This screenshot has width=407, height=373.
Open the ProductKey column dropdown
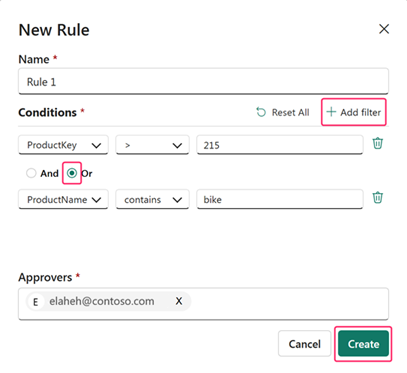pyautogui.click(x=63, y=145)
